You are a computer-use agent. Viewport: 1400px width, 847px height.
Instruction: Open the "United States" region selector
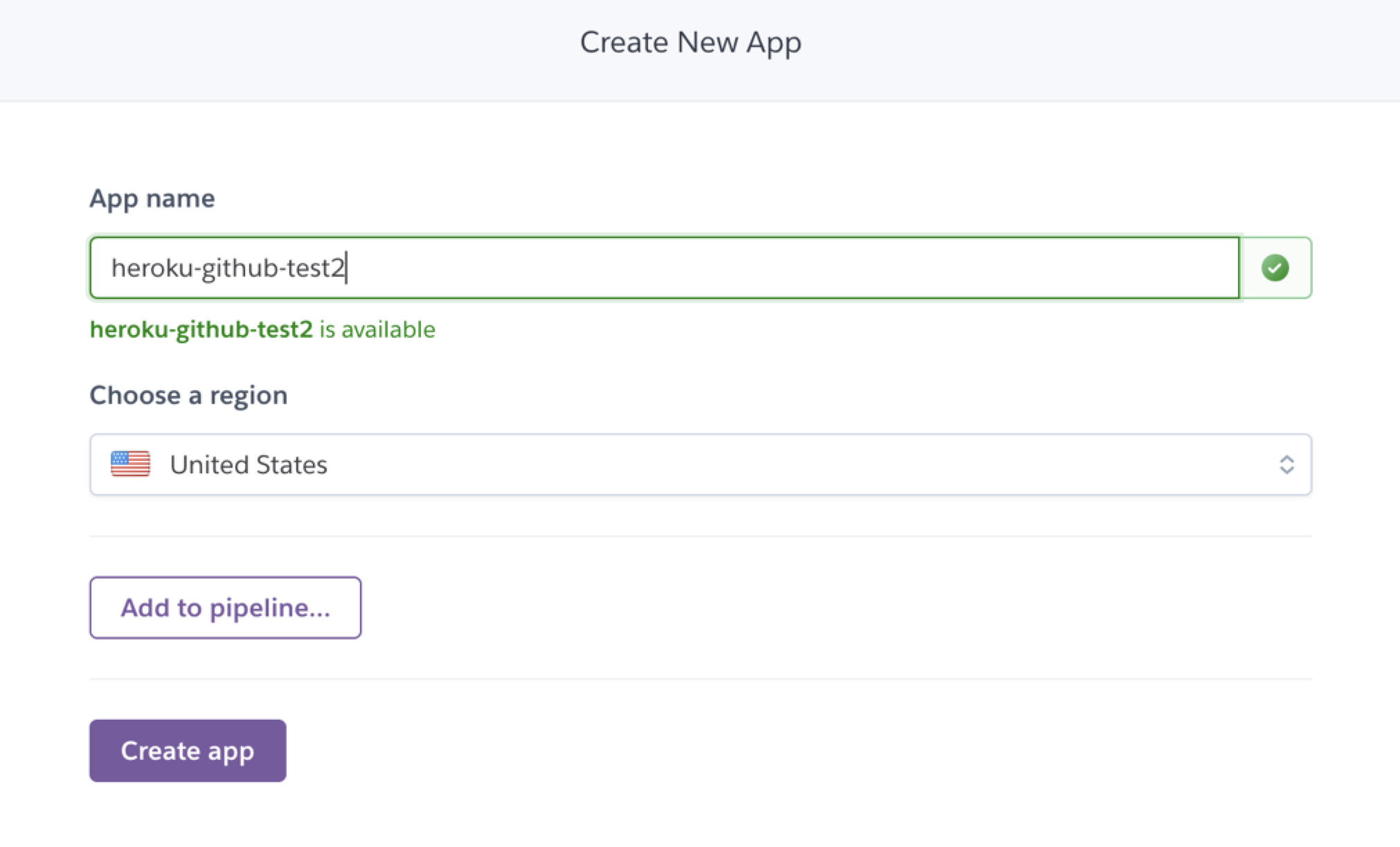tap(699, 464)
